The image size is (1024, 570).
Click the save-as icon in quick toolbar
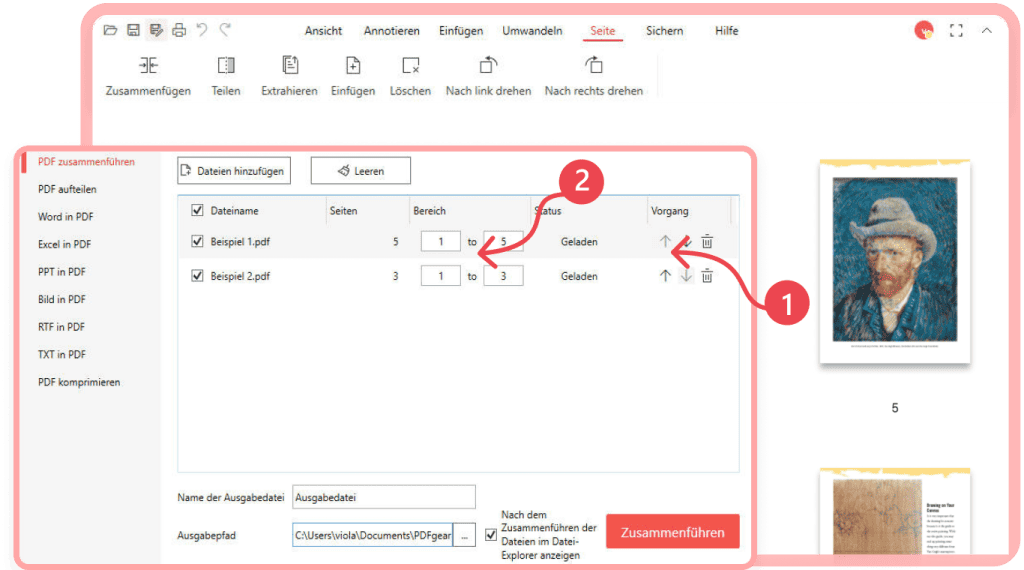(x=155, y=30)
